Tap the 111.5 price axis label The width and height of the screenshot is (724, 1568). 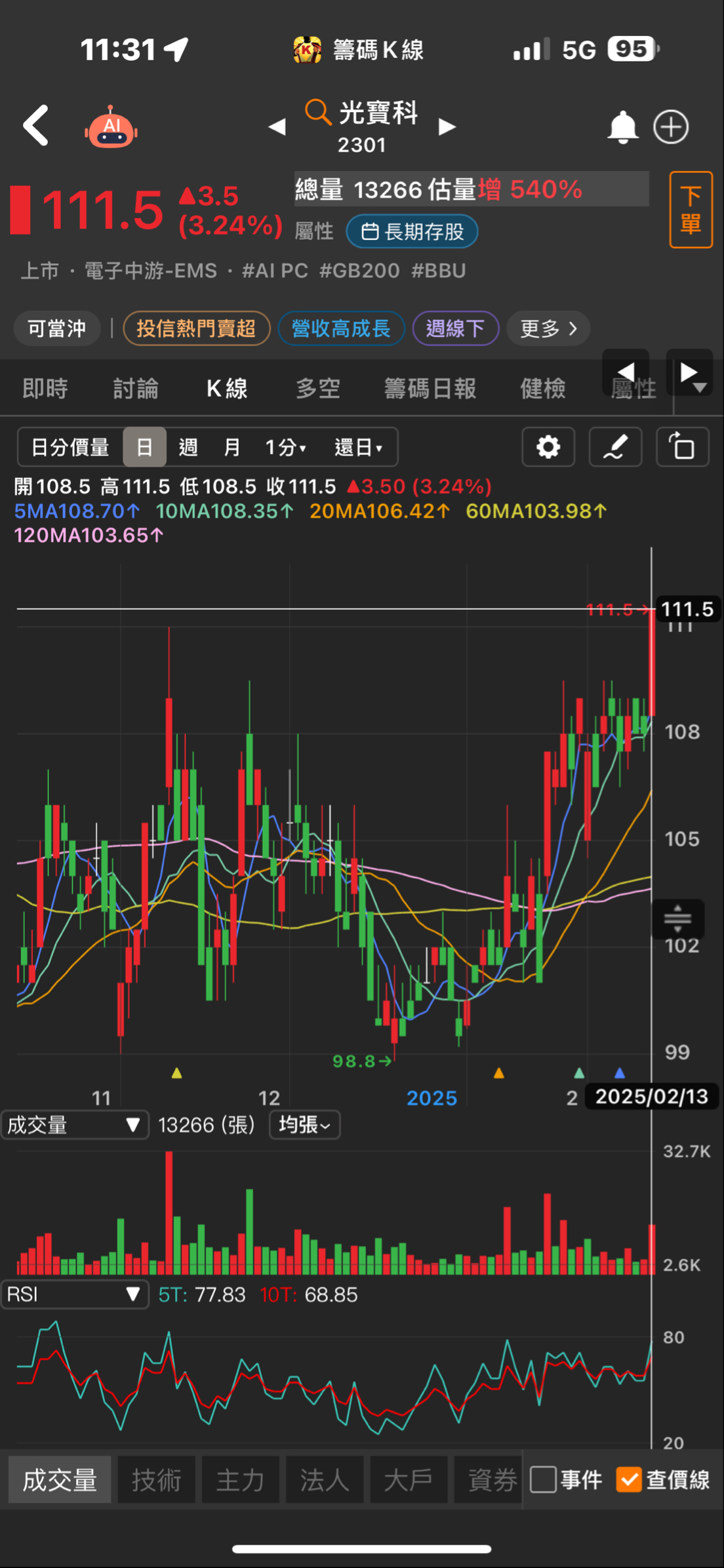coord(687,609)
